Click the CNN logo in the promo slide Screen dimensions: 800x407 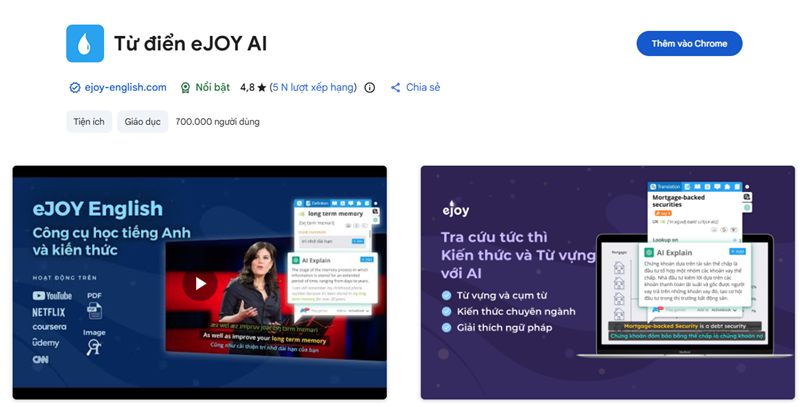[x=44, y=359]
